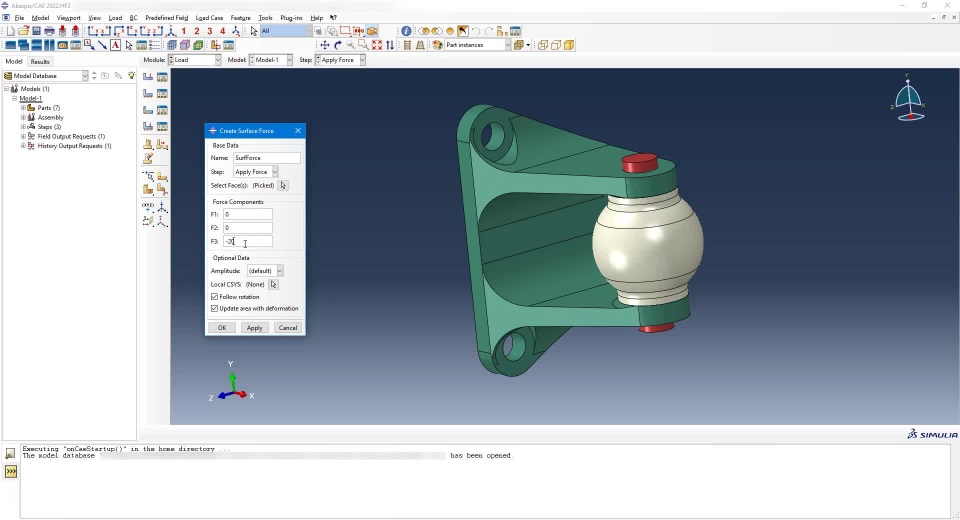
Task: Click the kernel command line interface icon
Action: point(10,472)
